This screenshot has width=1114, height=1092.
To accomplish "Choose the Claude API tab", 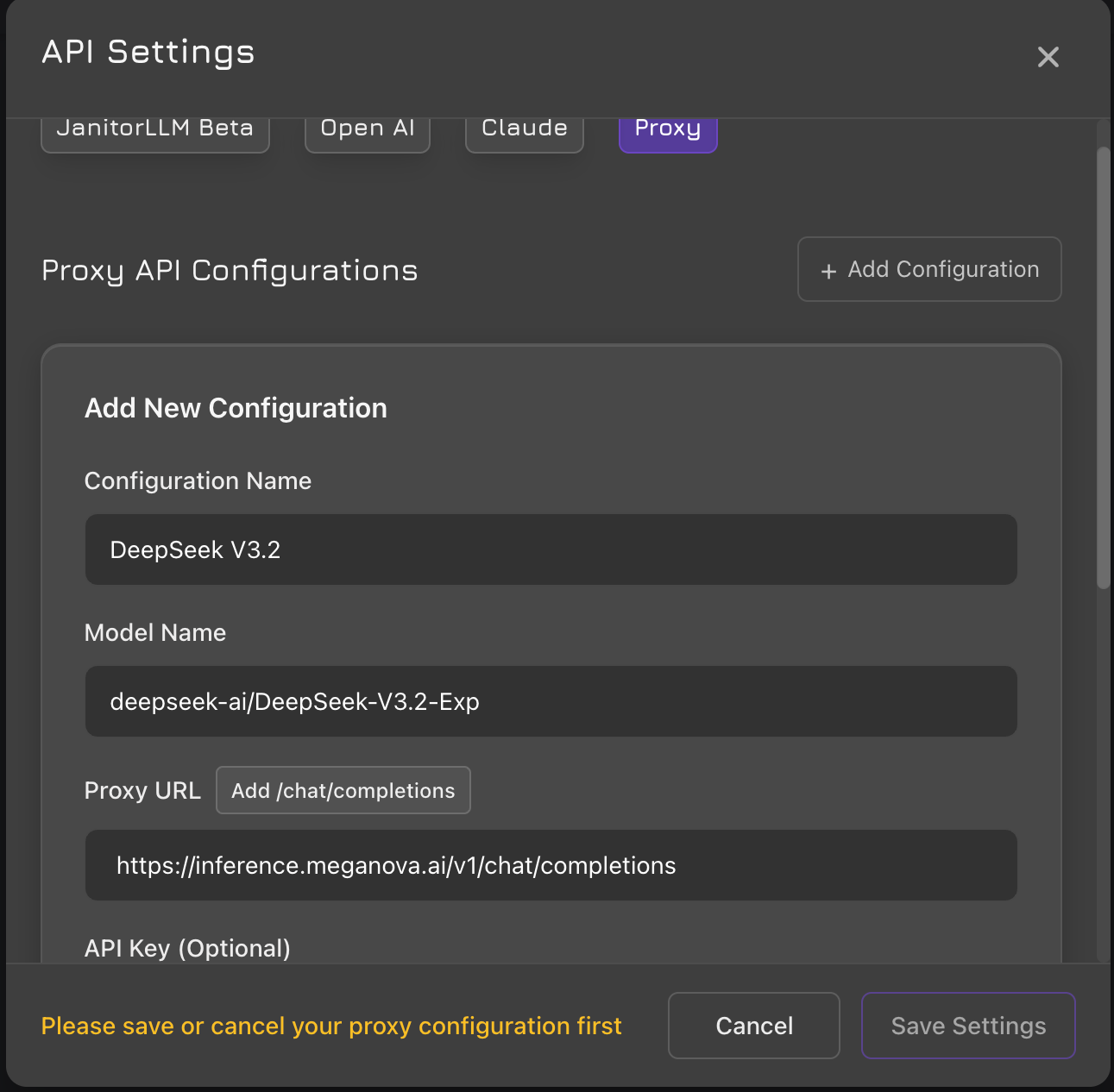I will tap(525, 131).
